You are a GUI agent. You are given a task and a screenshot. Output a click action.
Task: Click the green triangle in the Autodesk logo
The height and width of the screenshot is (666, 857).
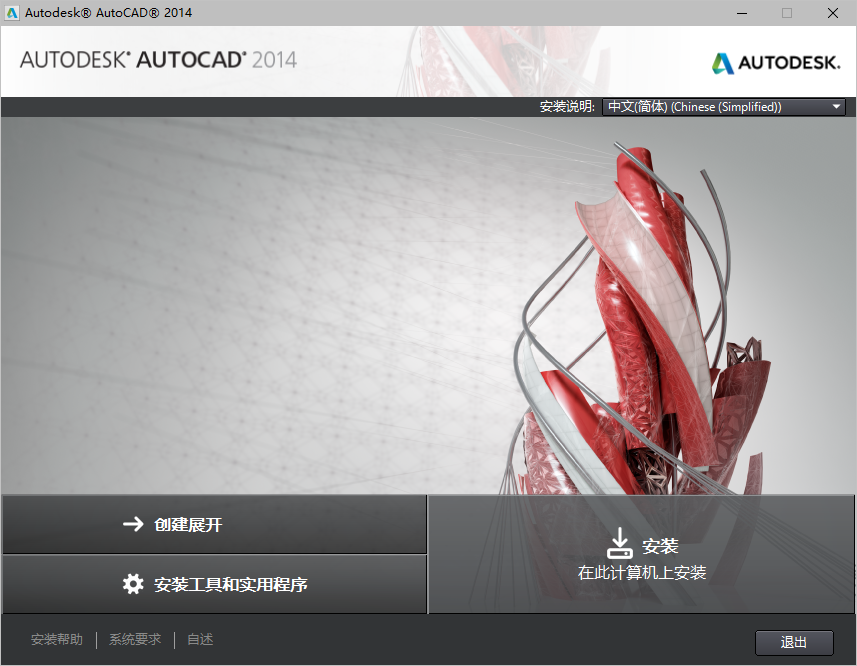pyautogui.click(x=719, y=61)
